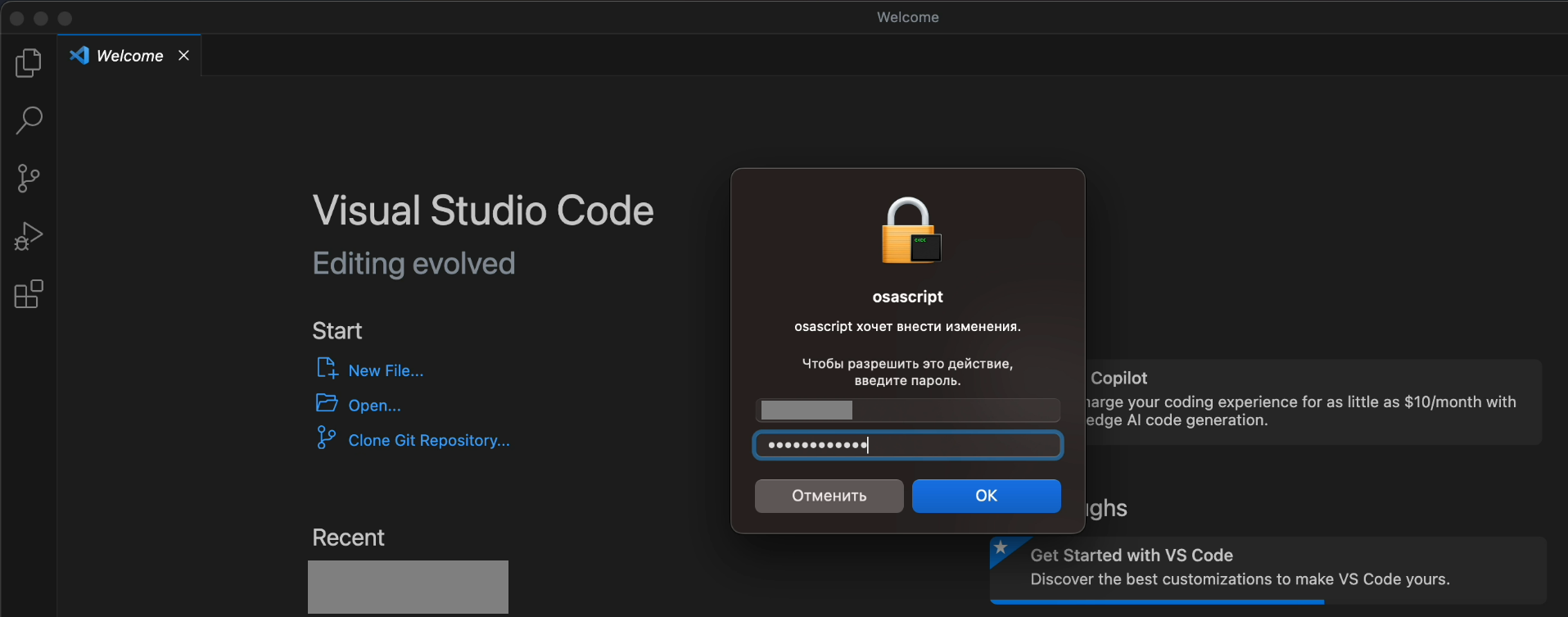The height and width of the screenshot is (617, 1568).
Task: Click the lock icon in osascript dialog
Action: [911, 231]
